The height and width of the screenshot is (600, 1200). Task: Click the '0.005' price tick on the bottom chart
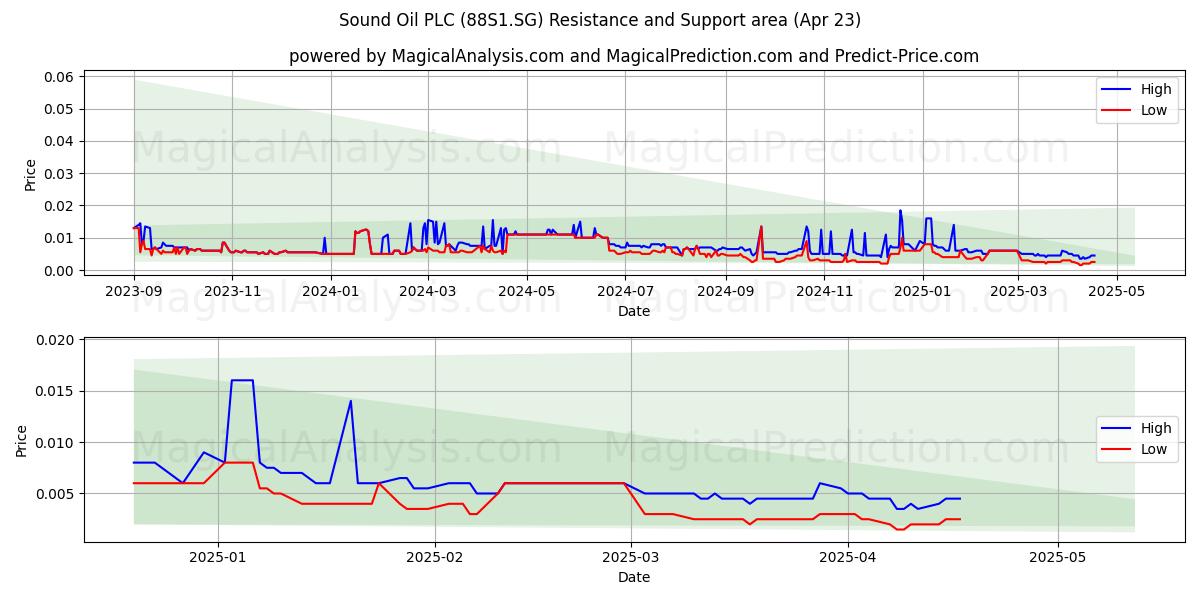(x=57, y=494)
